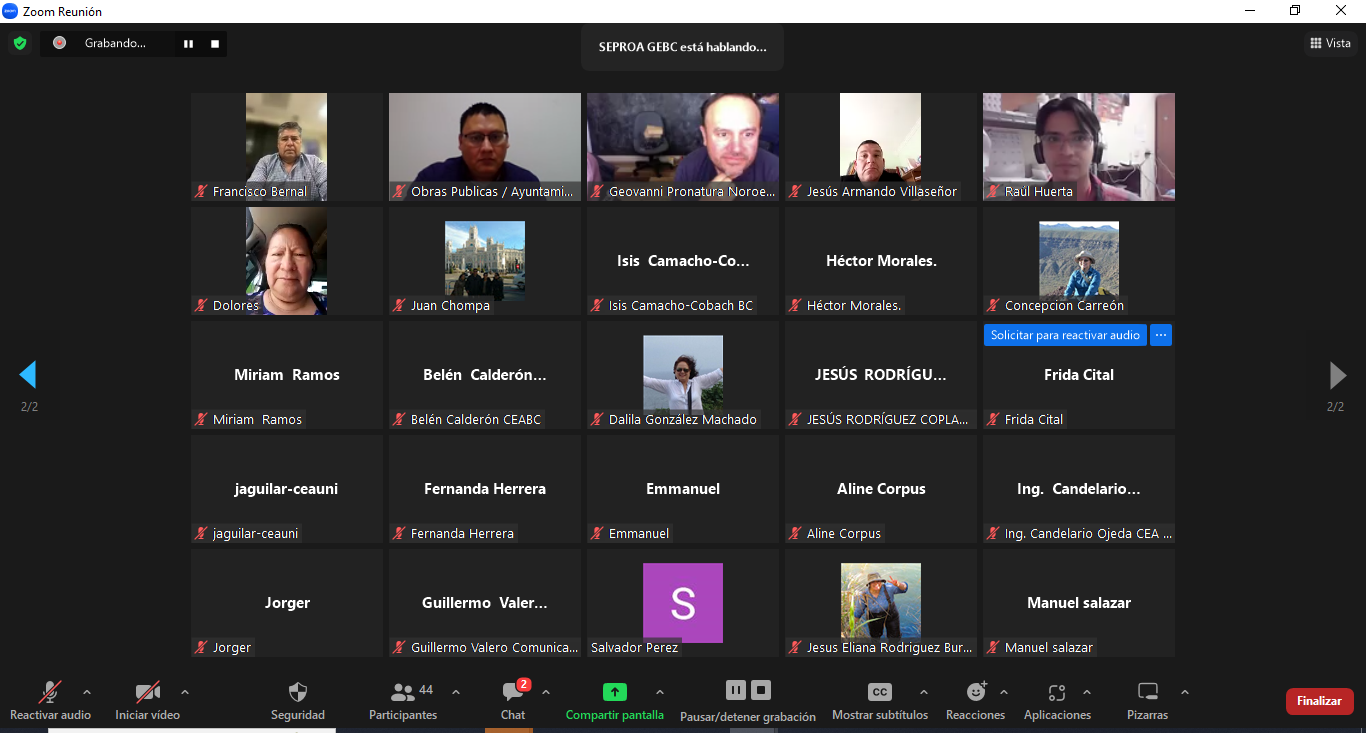
Task: Click Solicitar para reactivar audio button
Action: [x=1065, y=335]
